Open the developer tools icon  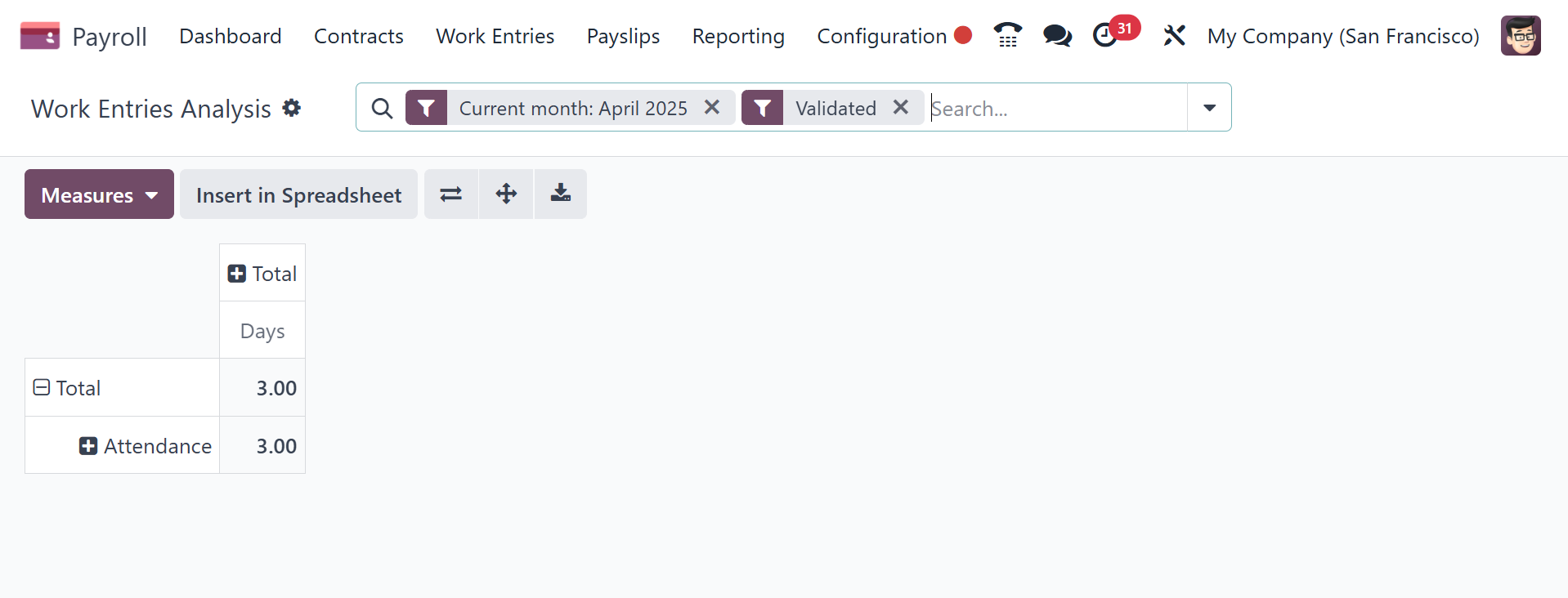point(1174,36)
